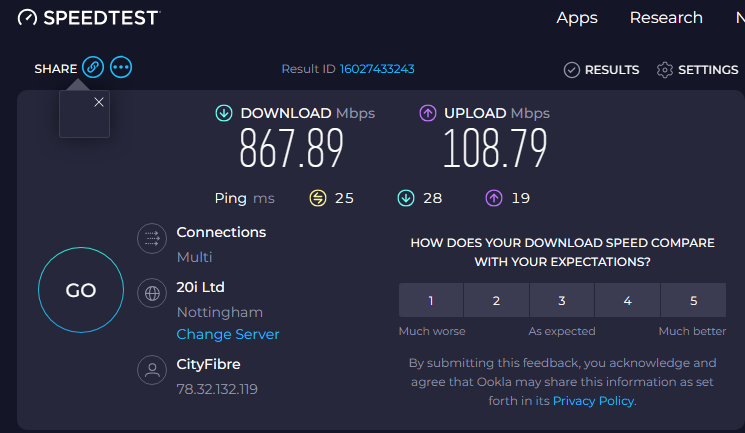Rate download speed 1 Much worse
This screenshot has width=745, height=433.
pos(431,300)
